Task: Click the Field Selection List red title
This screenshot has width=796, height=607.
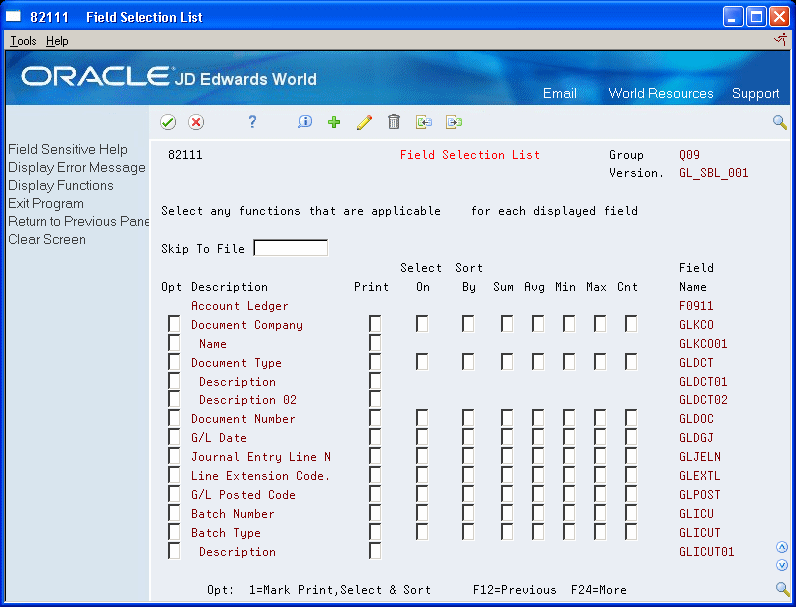Action: (470, 155)
